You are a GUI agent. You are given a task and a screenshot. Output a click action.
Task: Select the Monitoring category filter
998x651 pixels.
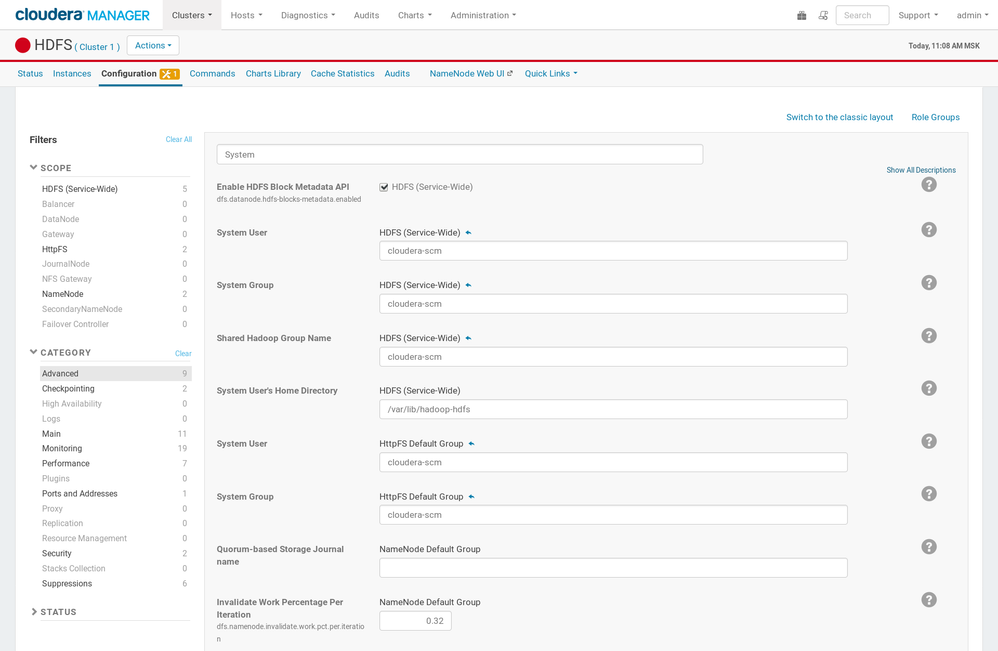61,448
